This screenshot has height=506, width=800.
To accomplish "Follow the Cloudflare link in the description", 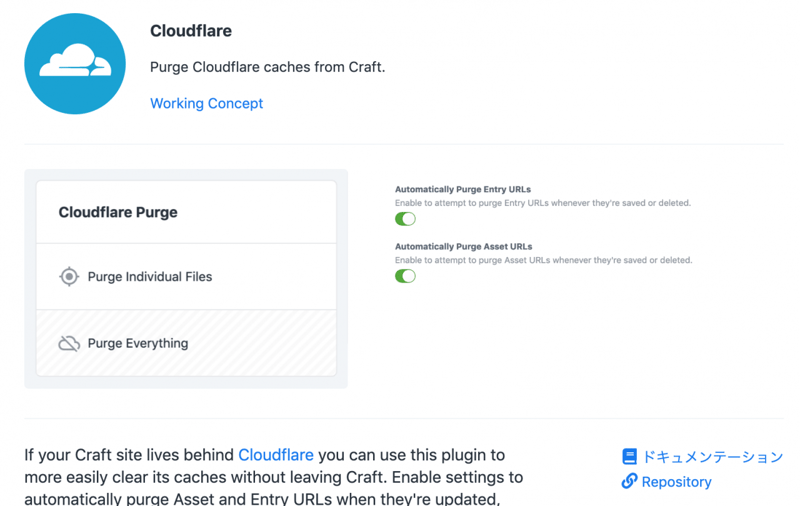I will (x=276, y=455).
